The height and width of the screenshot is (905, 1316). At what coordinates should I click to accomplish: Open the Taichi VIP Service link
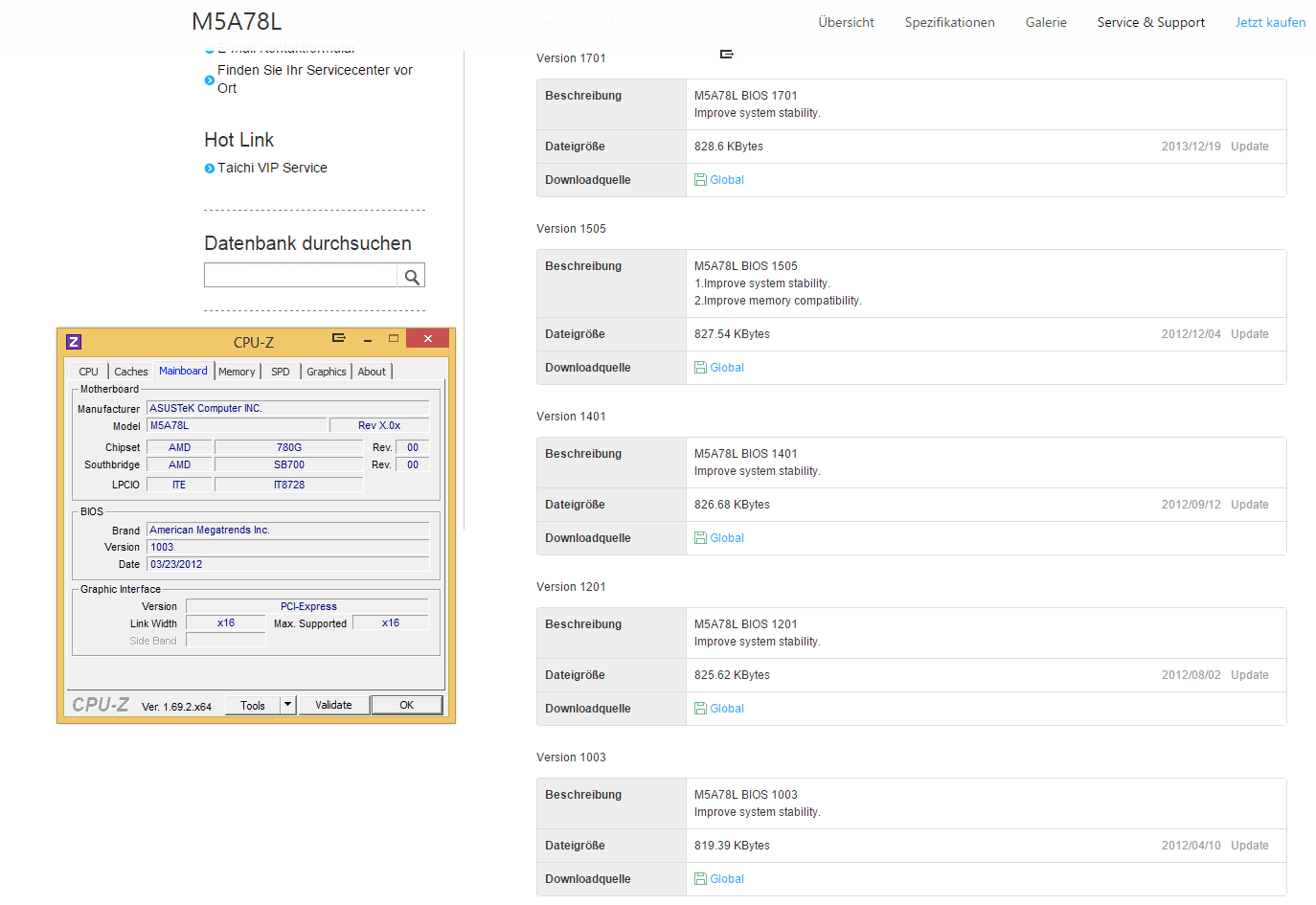point(272,168)
